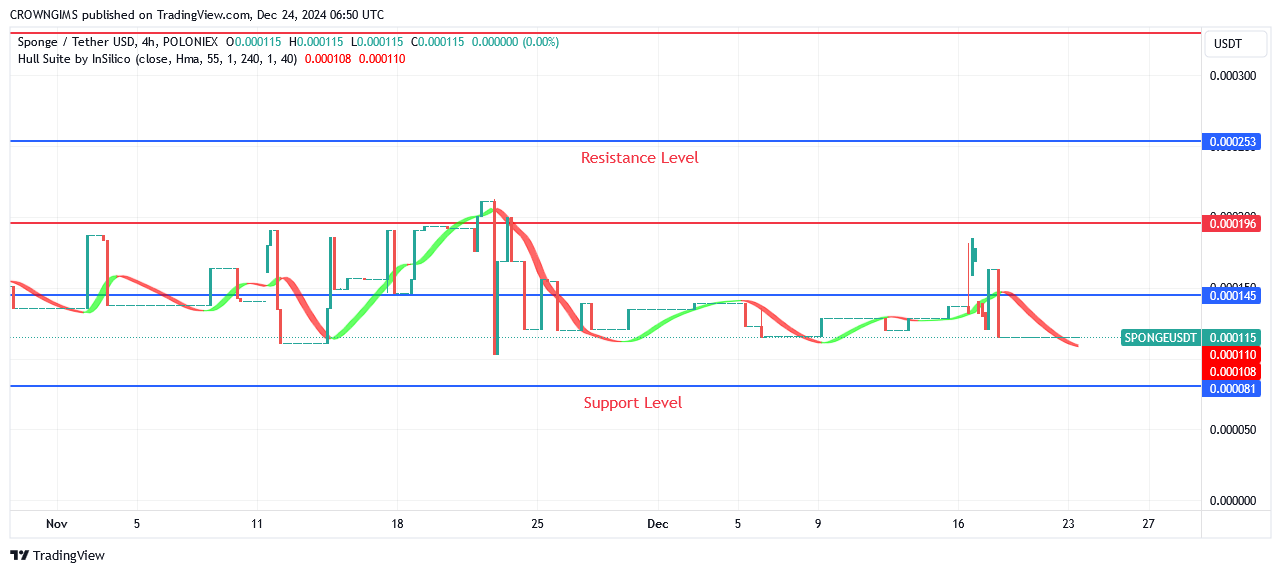1281x573 pixels.
Task: Click the 23 date label on time axis
Action: 1069,523
